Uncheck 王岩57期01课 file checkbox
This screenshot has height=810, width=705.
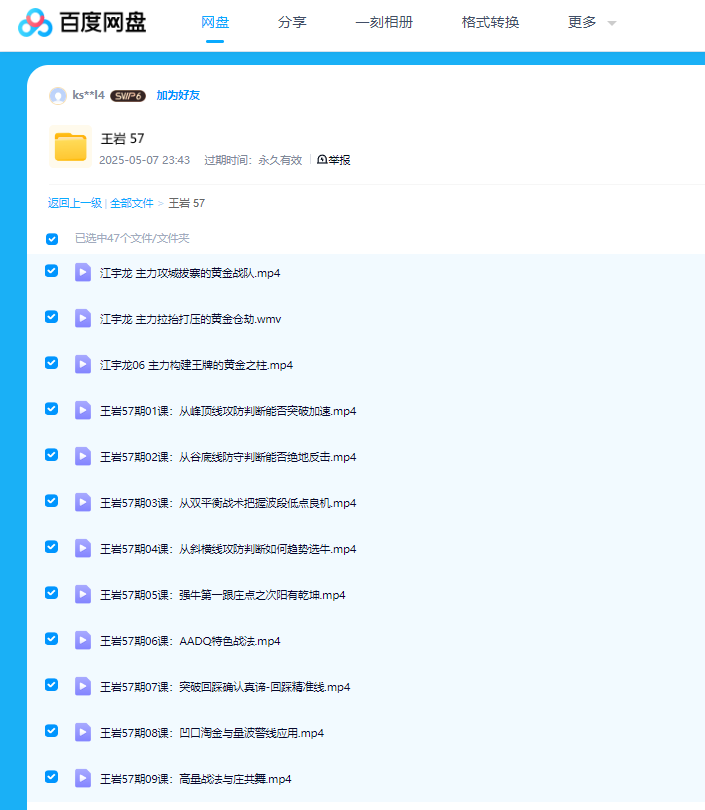(52, 409)
